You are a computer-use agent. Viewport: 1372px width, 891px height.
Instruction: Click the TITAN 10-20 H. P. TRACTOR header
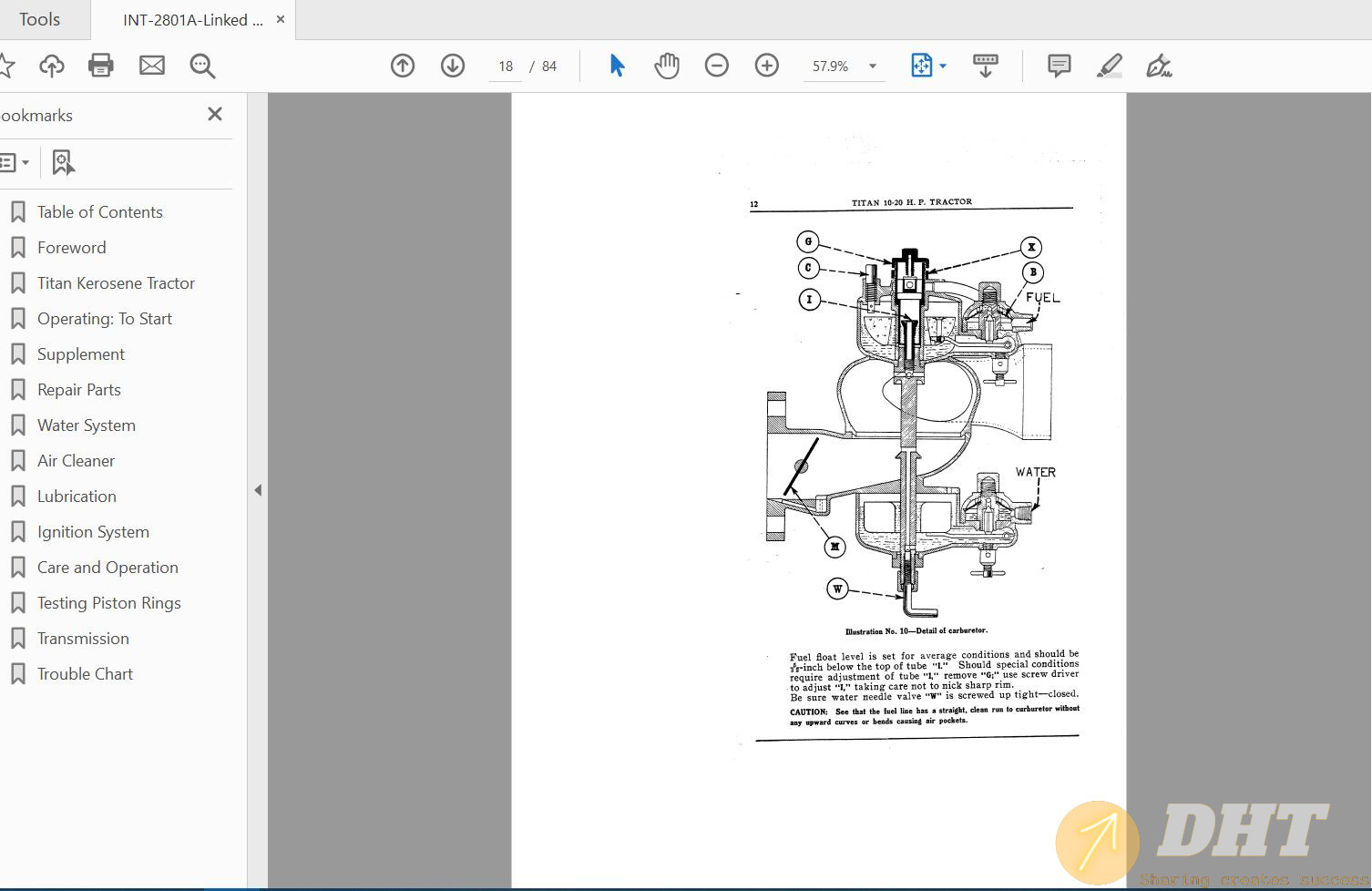click(x=911, y=202)
